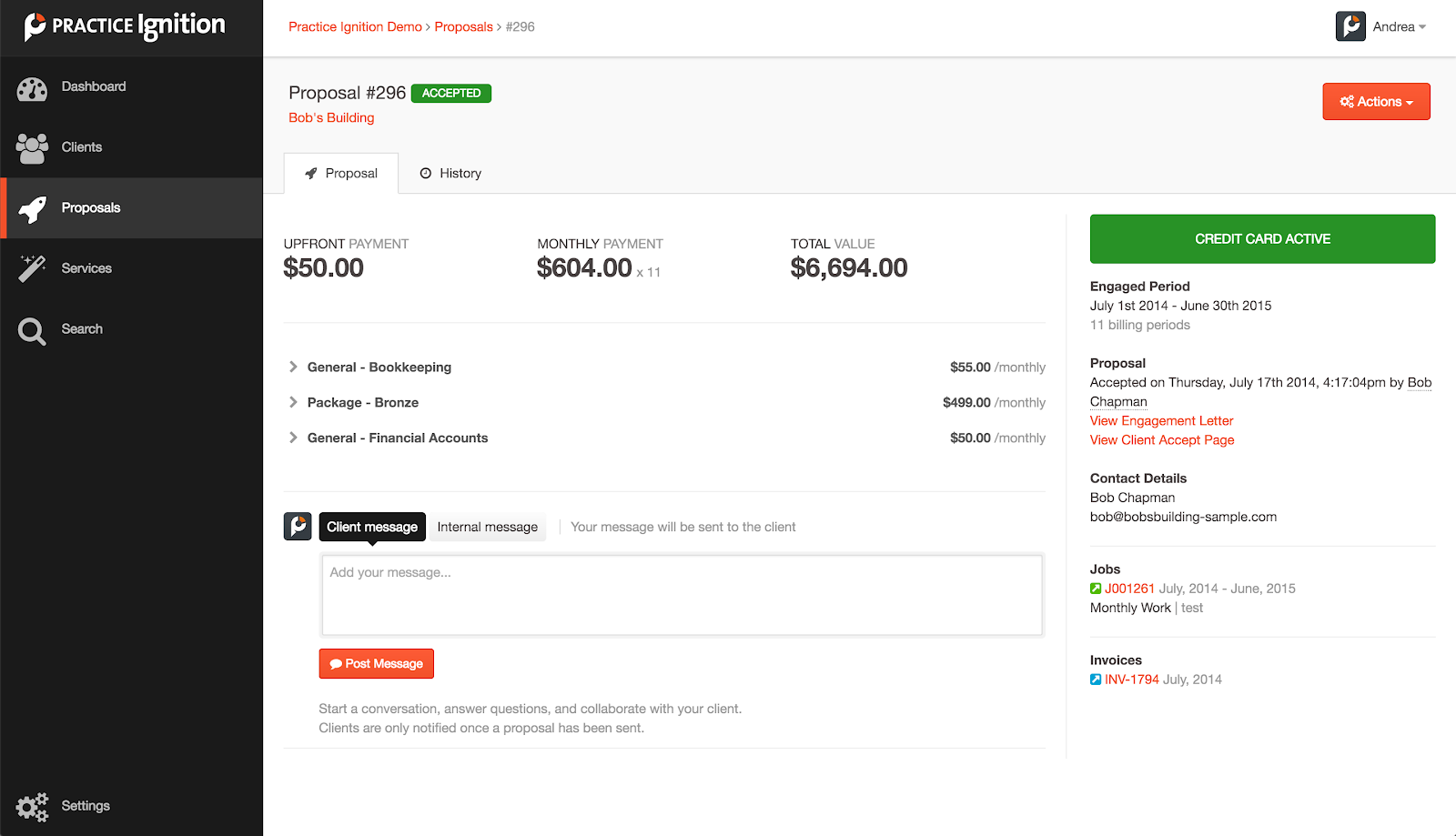
Task: Click the Clients people icon
Action: pyautogui.click(x=32, y=148)
